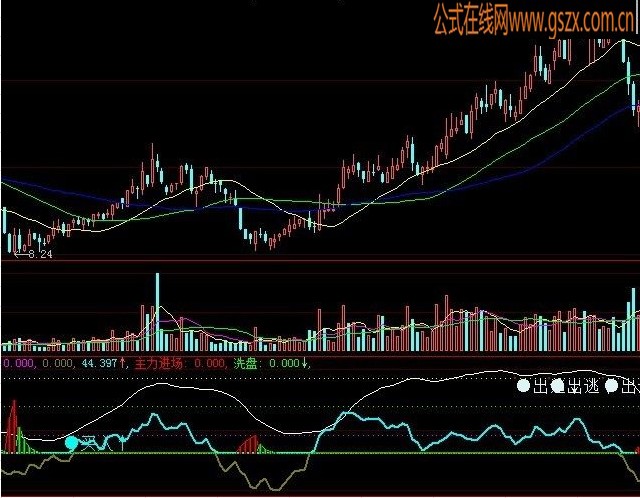
Task: Click the cyan buy signal circle marker
Action: [x=71, y=443]
